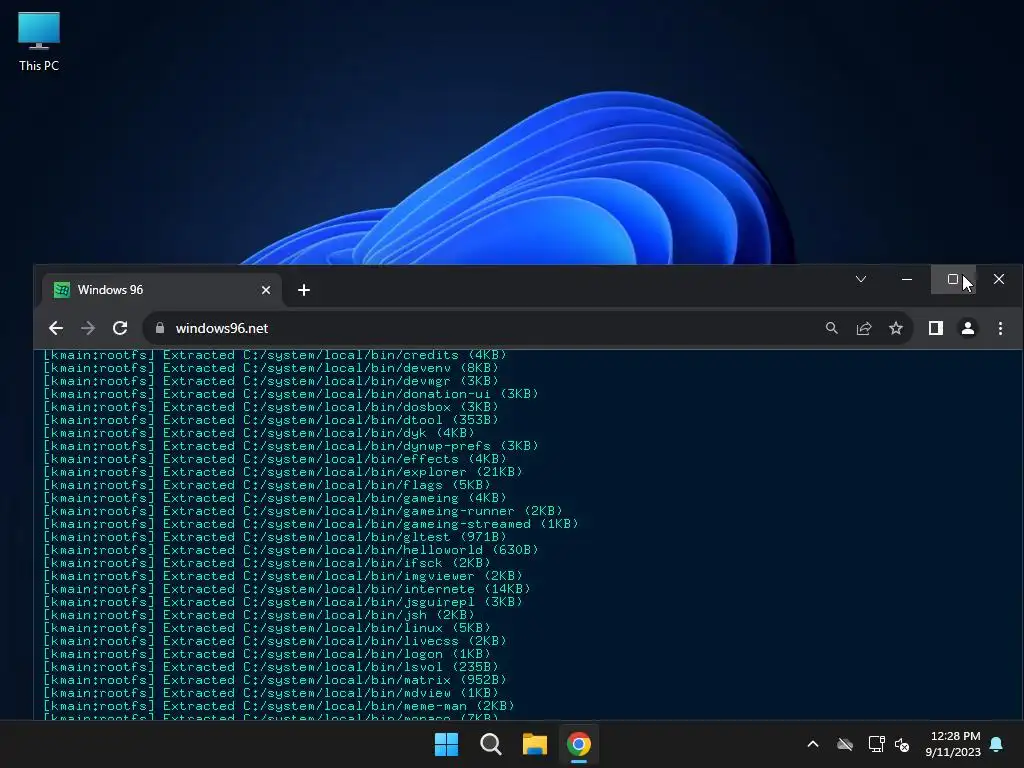Click the line with bin/lsvol (235B)
This screenshot has height=768, width=1024.
[271, 667]
